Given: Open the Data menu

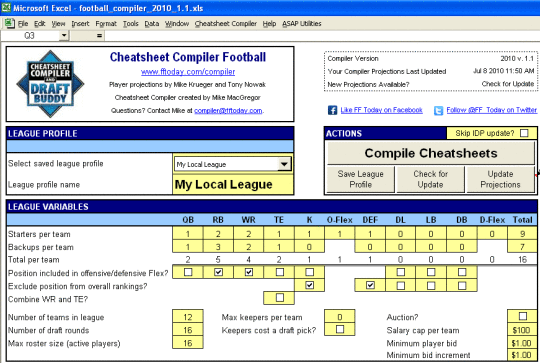Looking at the screenshot, I should click(152, 23).
